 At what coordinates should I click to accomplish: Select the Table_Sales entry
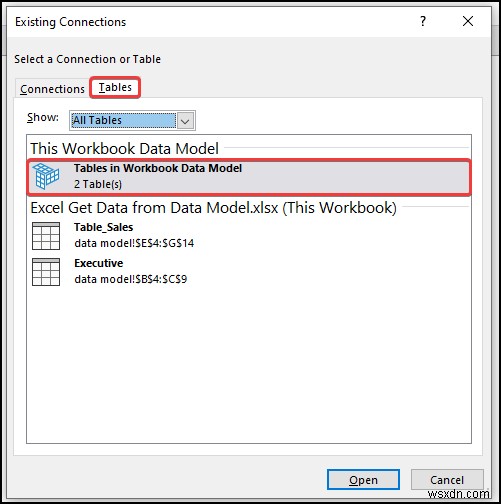(x=249, y=235)
